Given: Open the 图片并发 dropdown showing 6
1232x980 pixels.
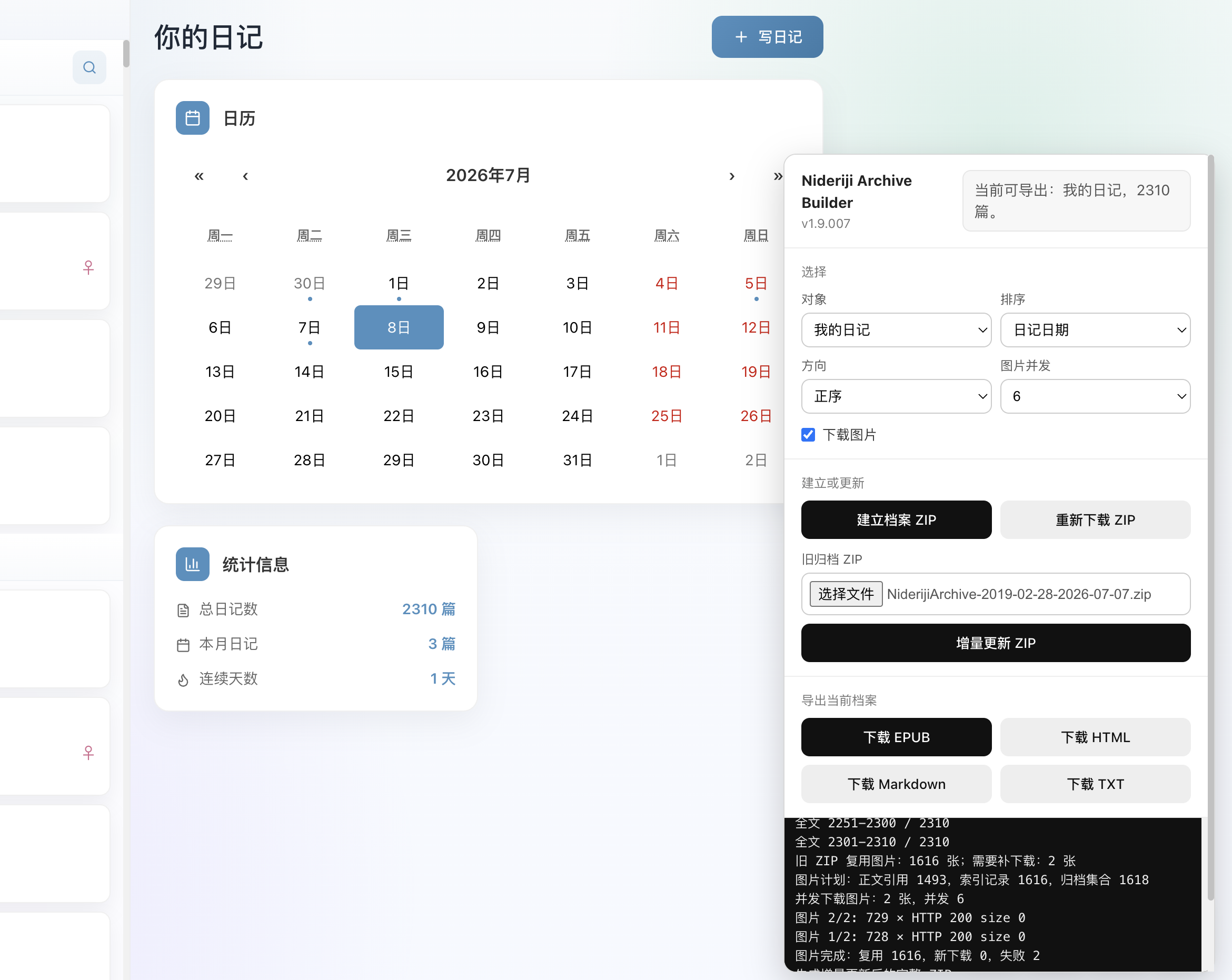Looking at the screenshot, I should pos(1095,396).
